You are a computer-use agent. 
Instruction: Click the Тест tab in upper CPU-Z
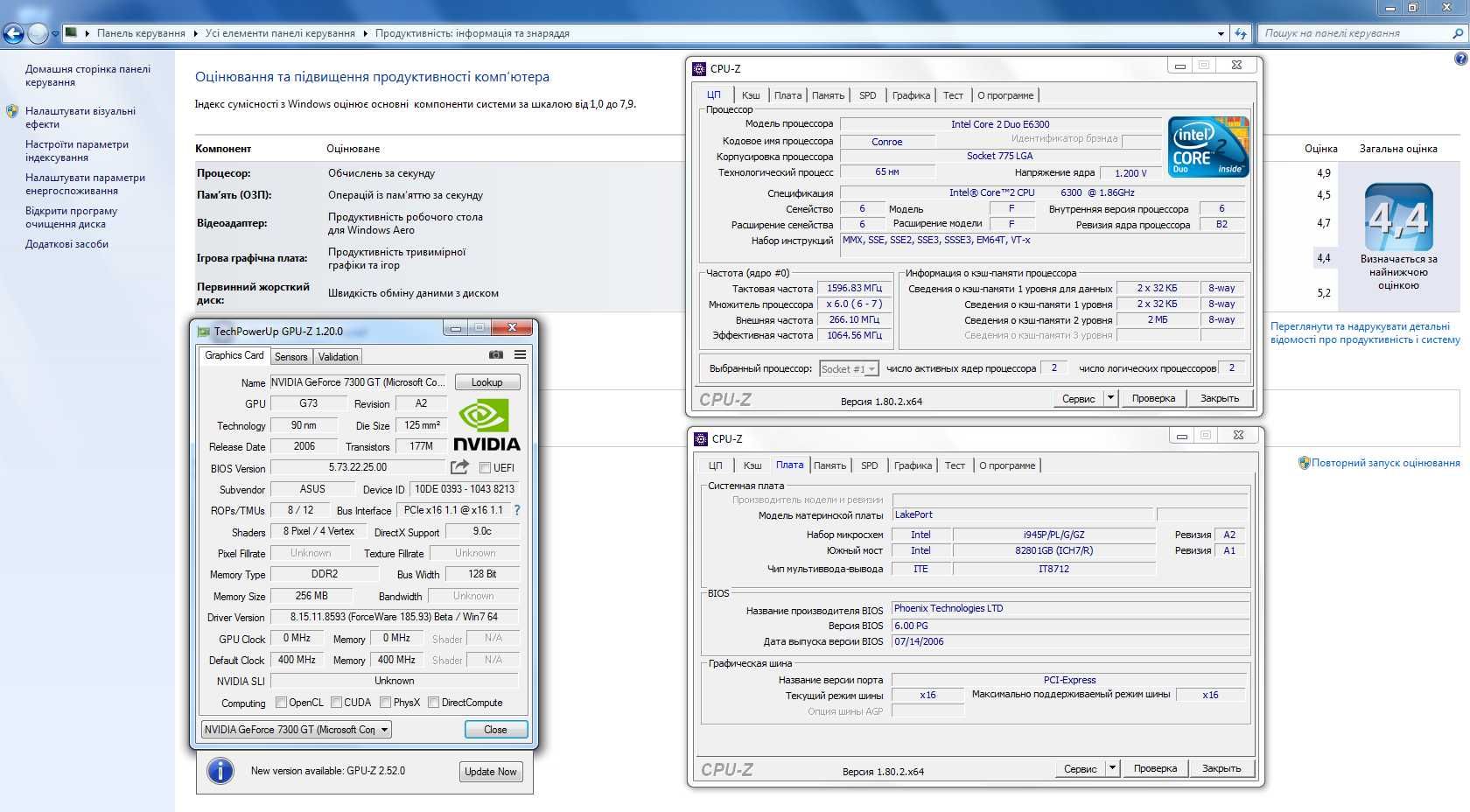pyautogui.click(x=953, y=95)
